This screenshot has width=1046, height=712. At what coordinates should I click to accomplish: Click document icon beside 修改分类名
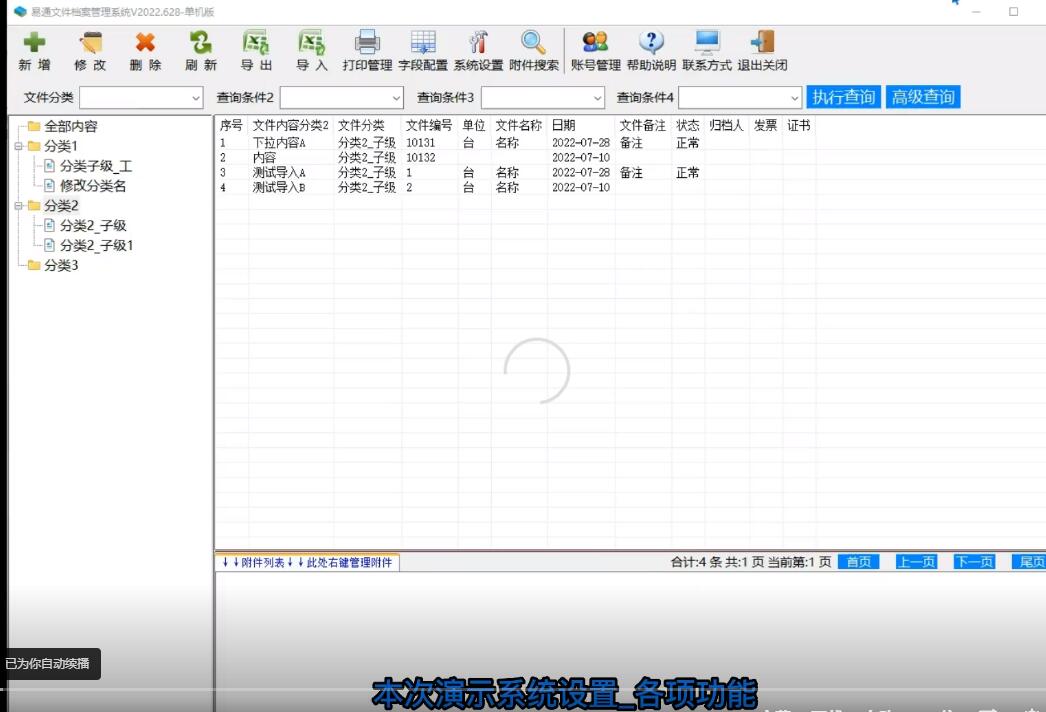pyautogui.click(x=49, y=186)
